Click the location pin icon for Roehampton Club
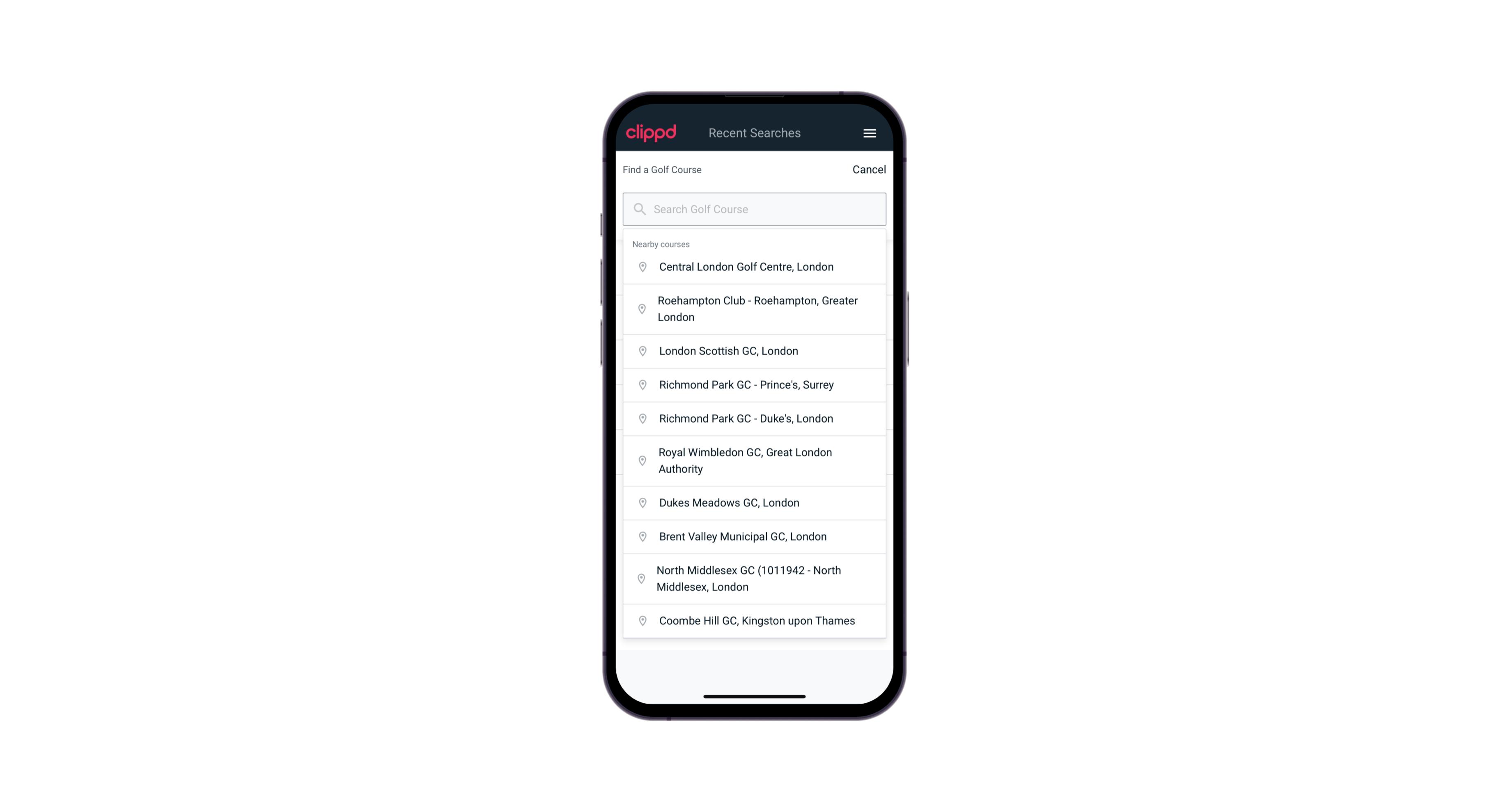This screenshot has height=812, width=1510. click(641, 309)
